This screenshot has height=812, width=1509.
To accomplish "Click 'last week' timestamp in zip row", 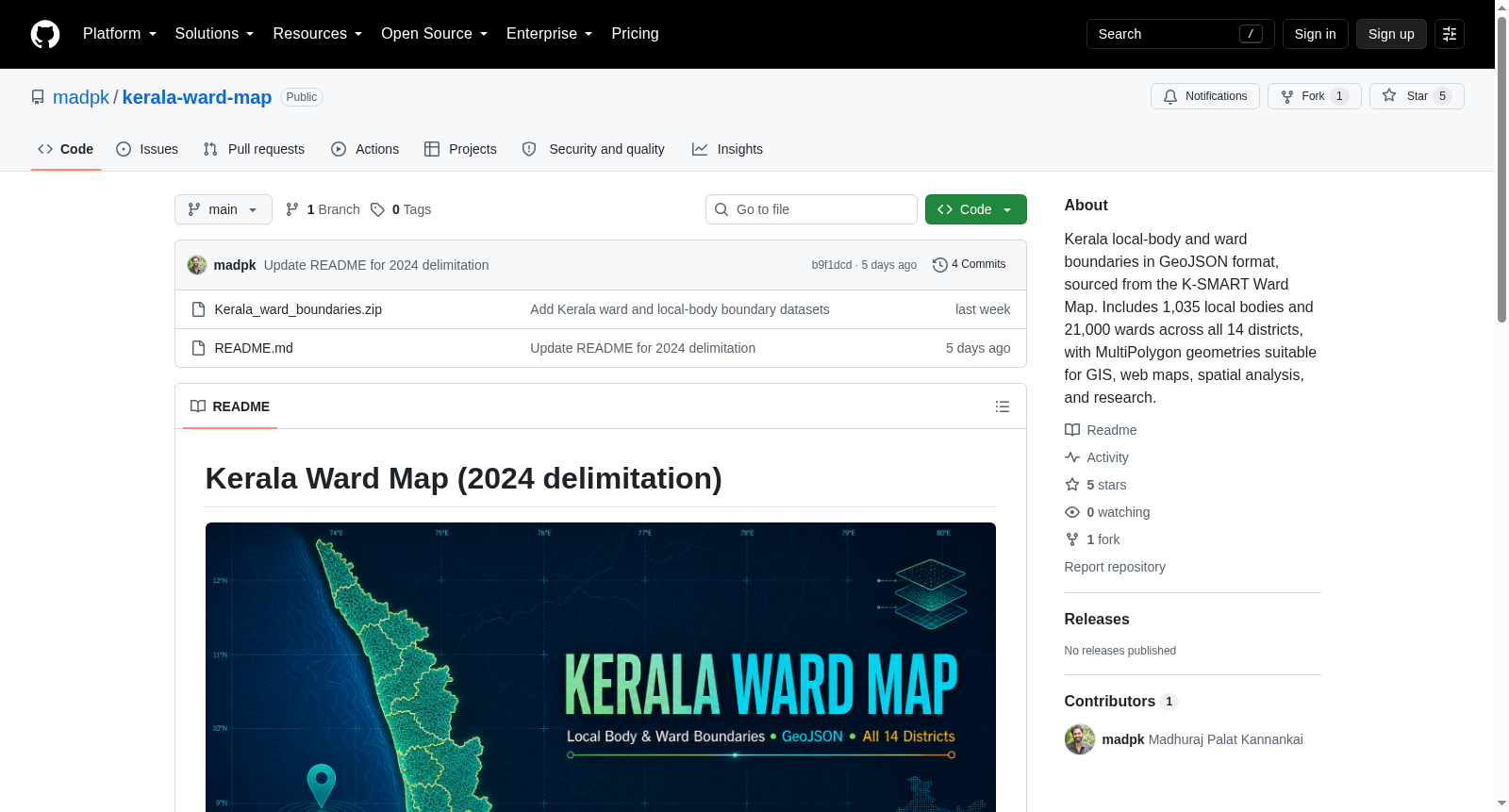I will [983, 309].
